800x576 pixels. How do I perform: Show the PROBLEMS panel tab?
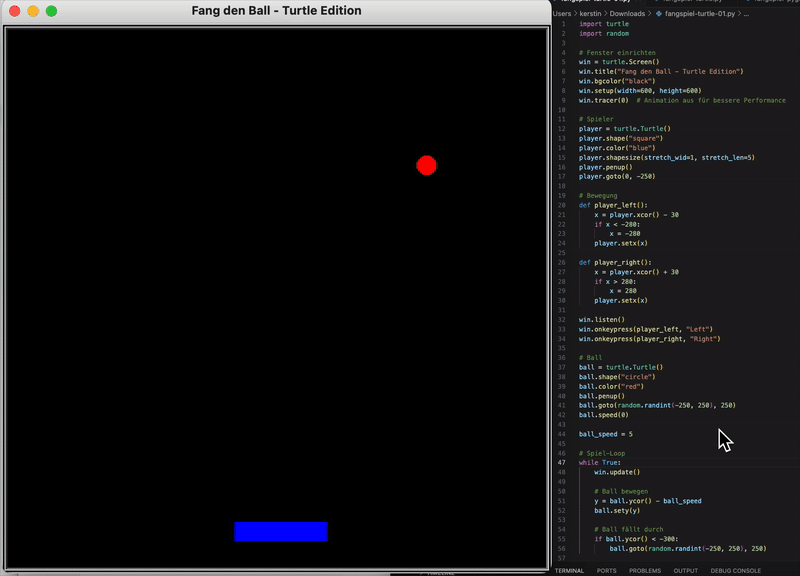pyautogui.click(x=644, y=570)
